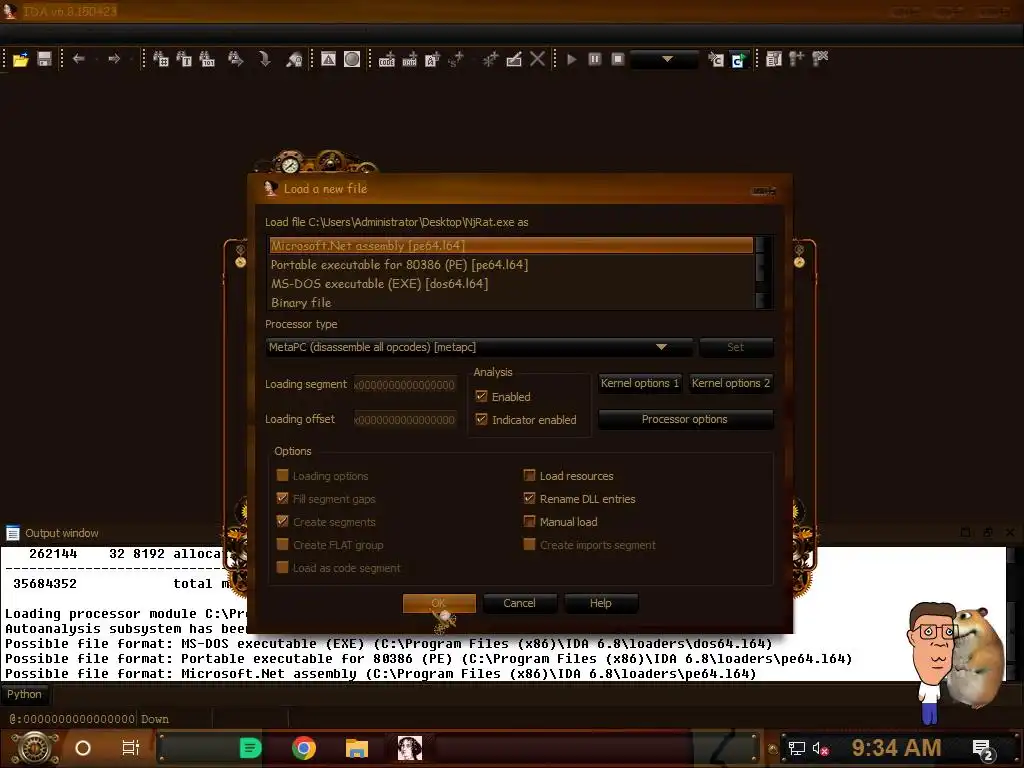Open Google Chrome from the taskbar
Screen dimensions: 1024x768
(x=304, y=748)
